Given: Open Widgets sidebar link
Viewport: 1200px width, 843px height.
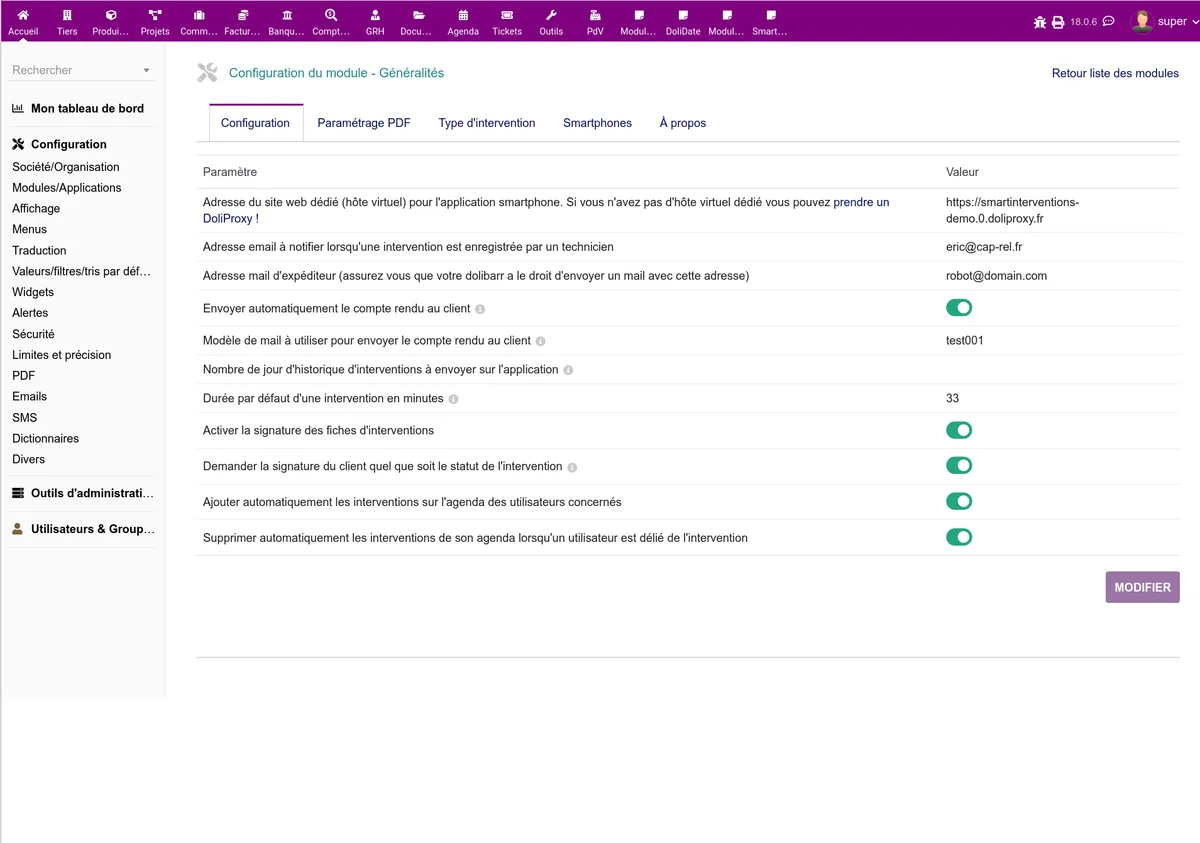Looking at the screenshot, I should point(33,292).
